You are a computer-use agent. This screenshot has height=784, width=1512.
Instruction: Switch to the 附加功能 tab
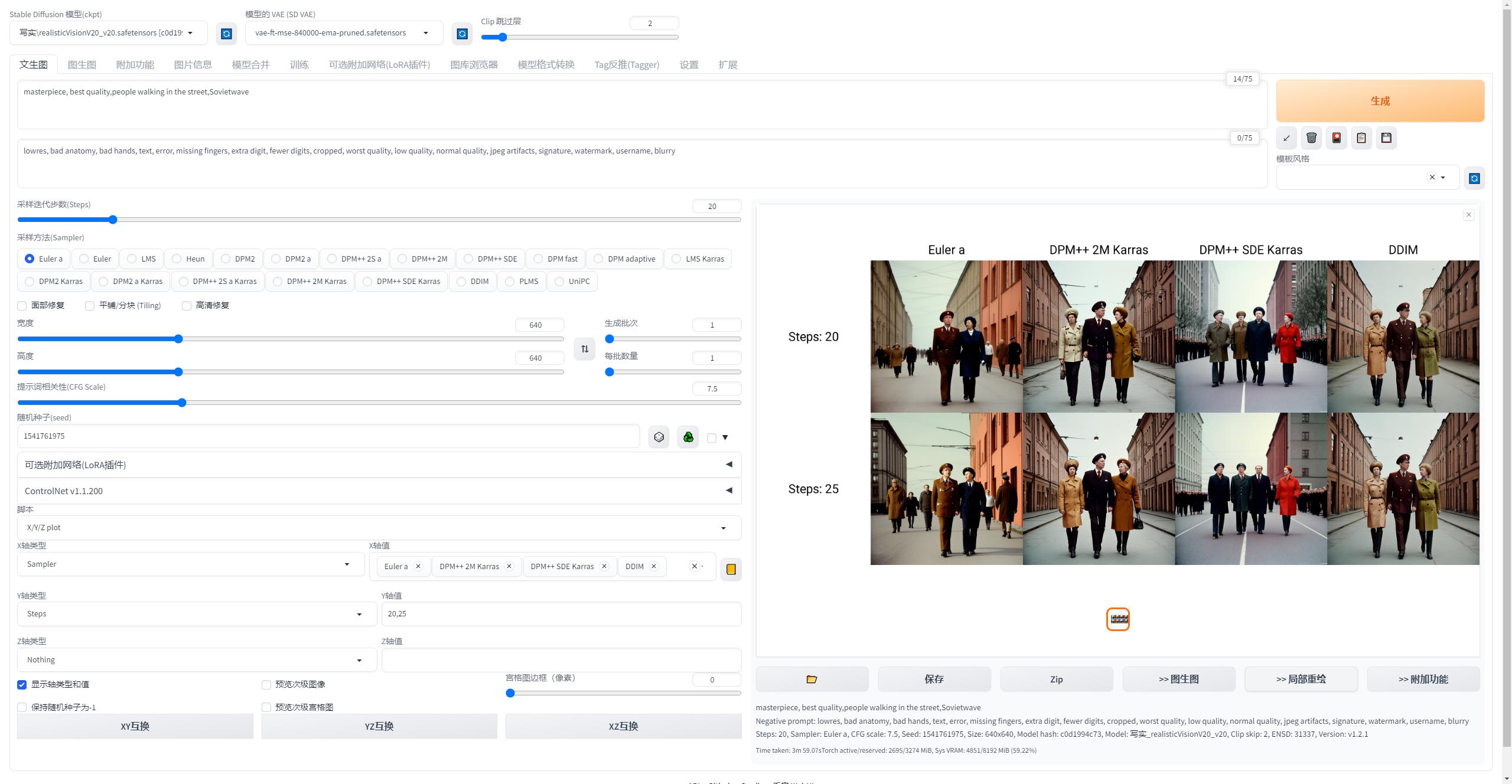click(134, 63)
